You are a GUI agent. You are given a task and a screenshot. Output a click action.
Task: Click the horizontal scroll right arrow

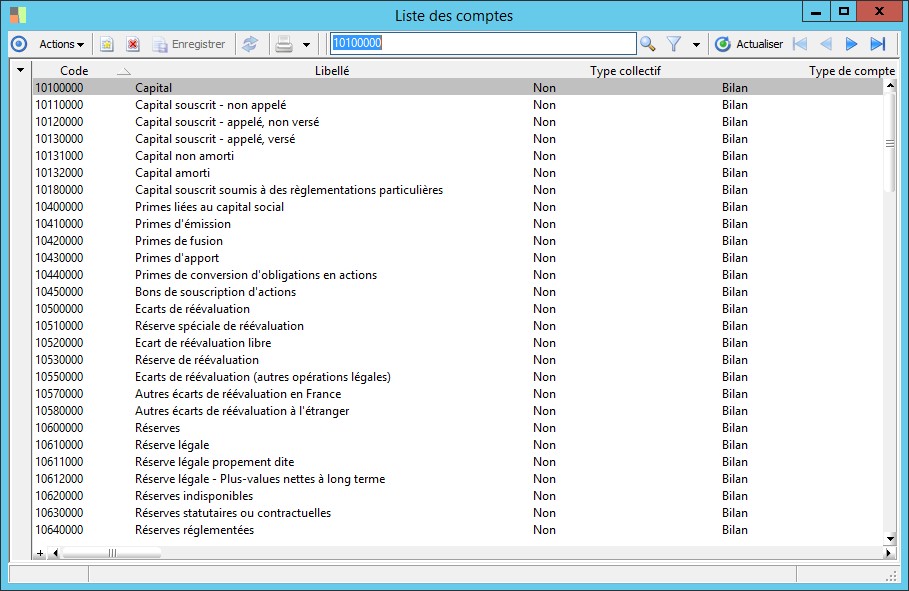tap(888, 553)
